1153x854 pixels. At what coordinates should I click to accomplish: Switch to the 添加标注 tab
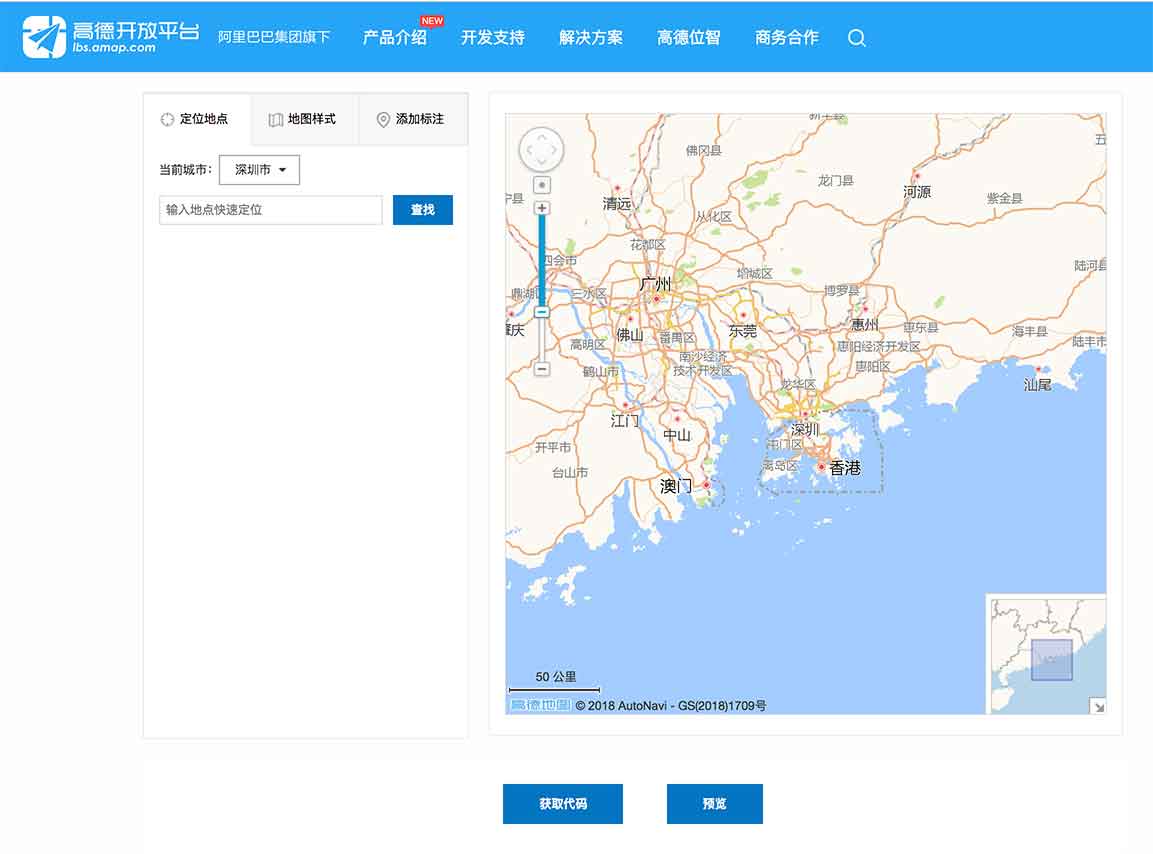click(412, 119)
